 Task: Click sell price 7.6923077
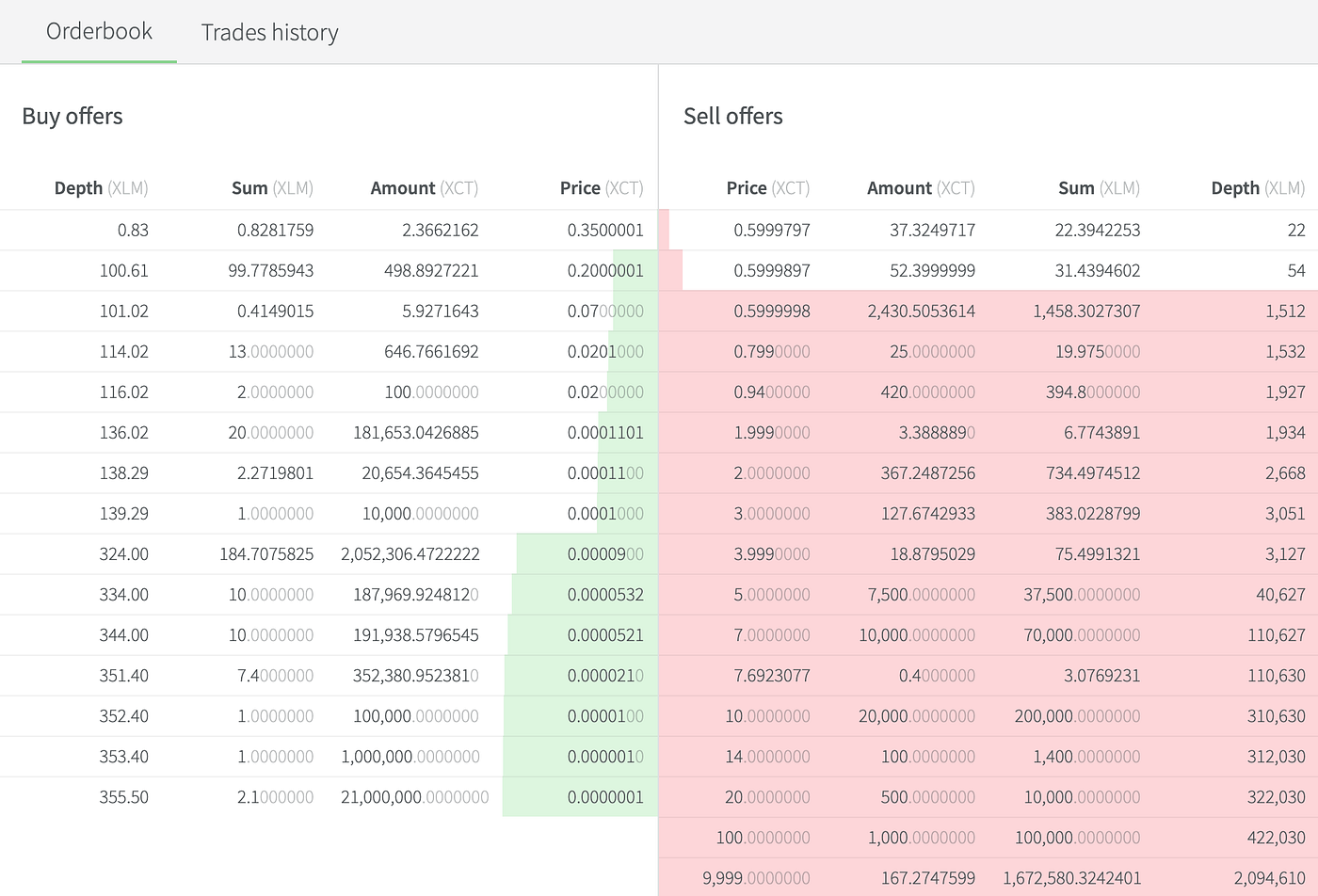(772, 675)
